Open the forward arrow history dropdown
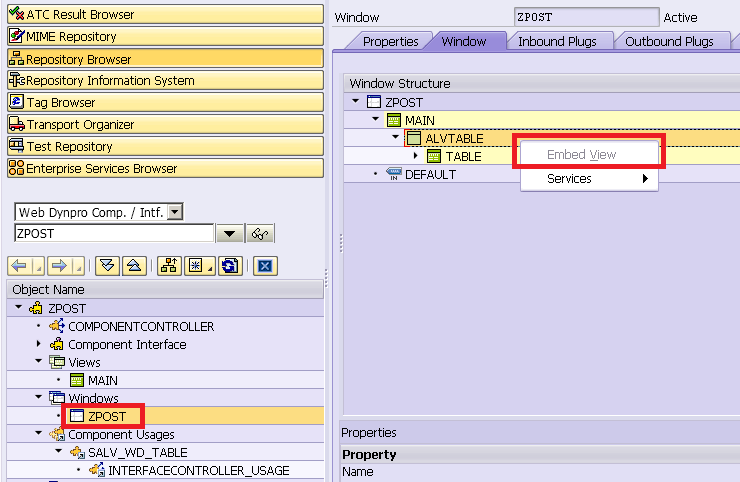The width and height of the screenshot is (740, 482). pyautogui.click(x=78, y=266)
